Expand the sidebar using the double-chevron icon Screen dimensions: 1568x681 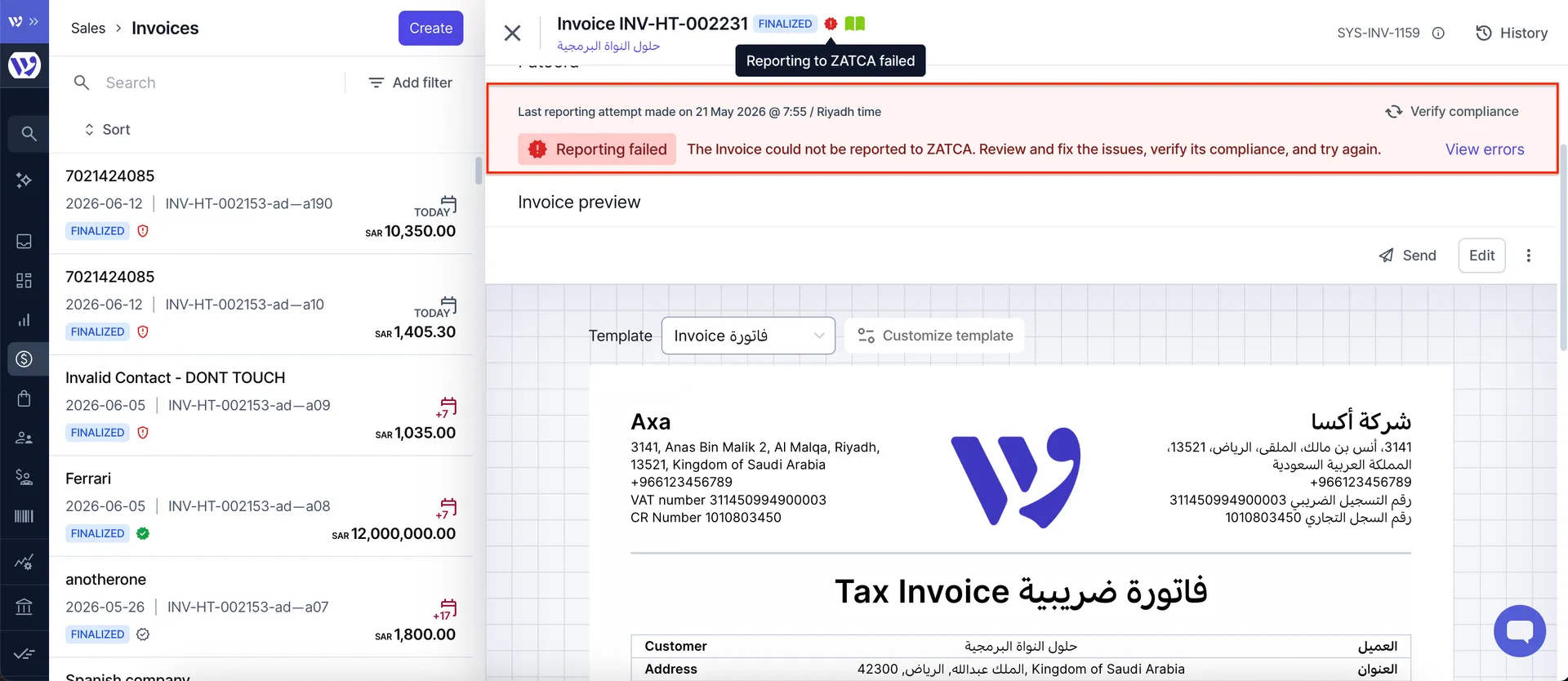(33, 21)
